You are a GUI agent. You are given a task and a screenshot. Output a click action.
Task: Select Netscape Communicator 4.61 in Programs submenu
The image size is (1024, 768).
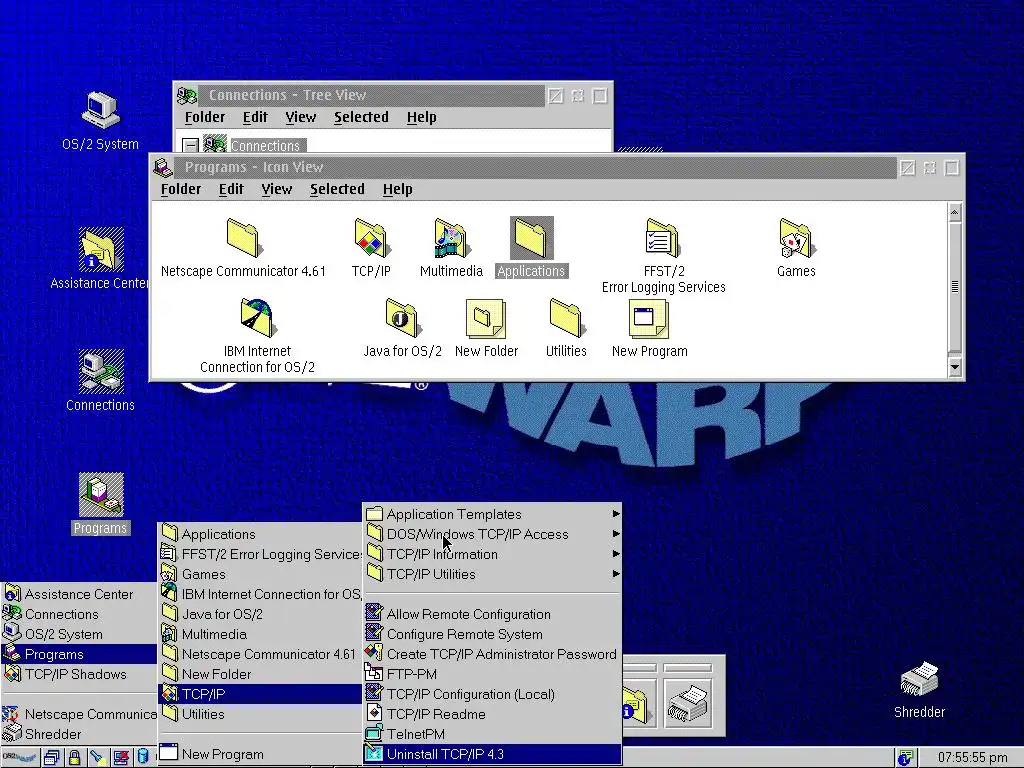pyautogui.click(x=260, y=654)
